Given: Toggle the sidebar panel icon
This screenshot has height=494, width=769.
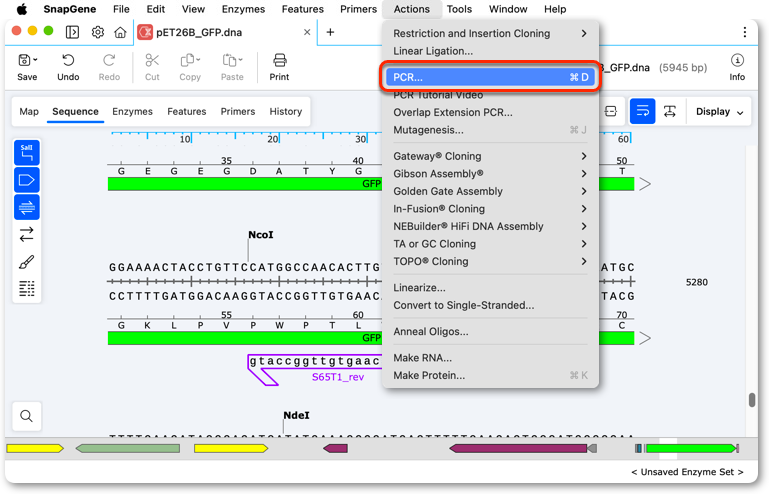Looking at the screenshot, I should (x=72, y=32).
